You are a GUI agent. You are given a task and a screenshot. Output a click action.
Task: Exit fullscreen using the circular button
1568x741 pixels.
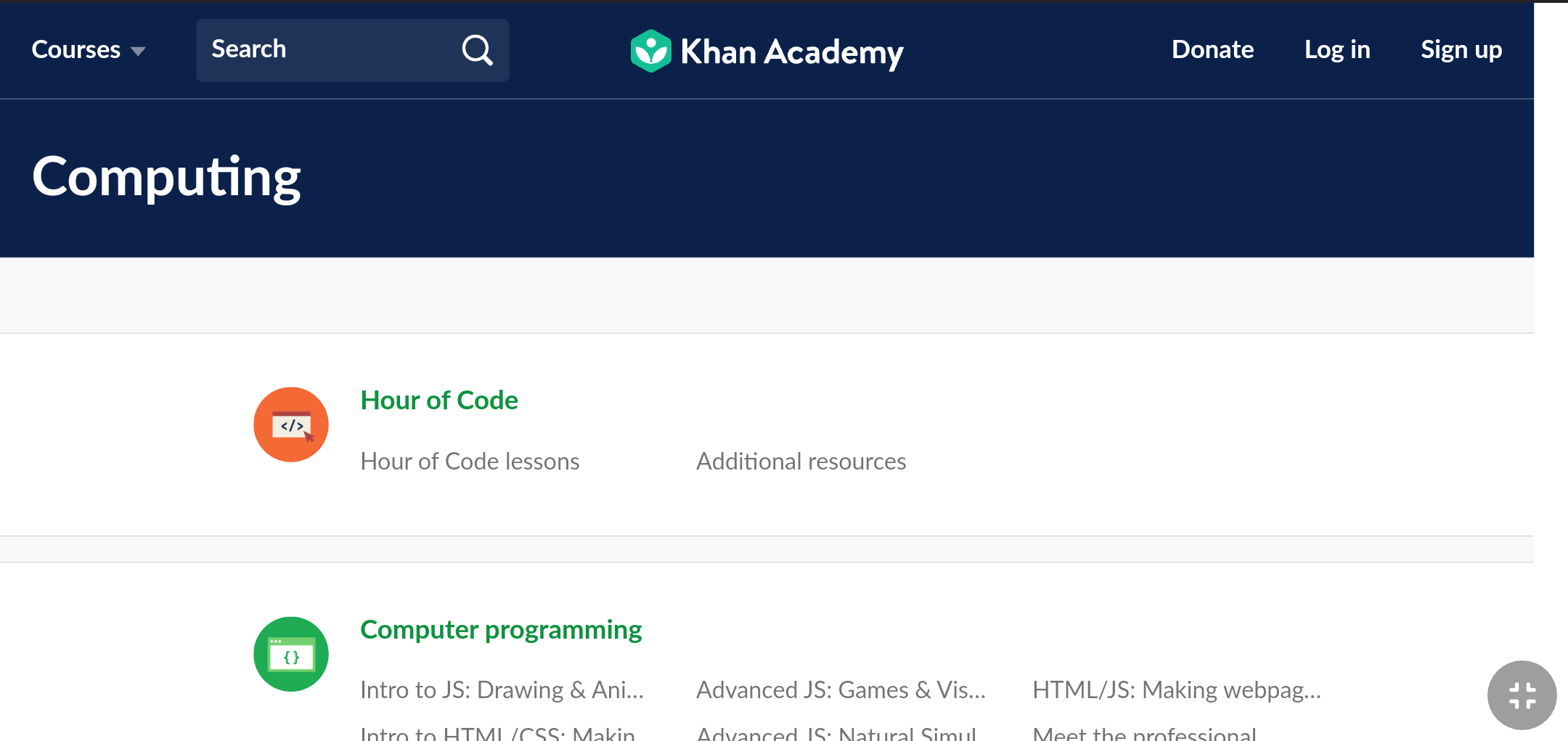[x=1521, y=695]
